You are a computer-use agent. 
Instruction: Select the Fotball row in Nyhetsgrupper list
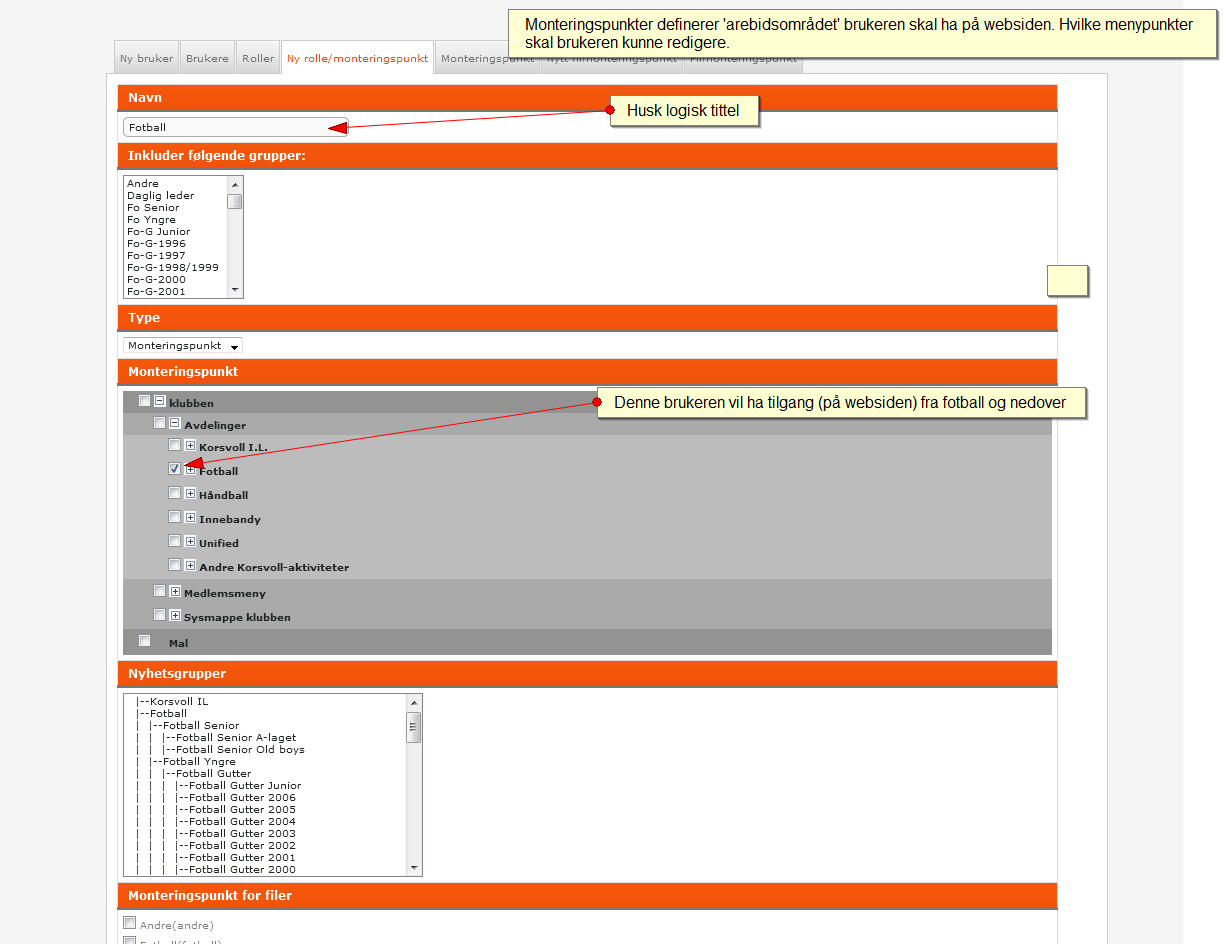pos(162,714)
